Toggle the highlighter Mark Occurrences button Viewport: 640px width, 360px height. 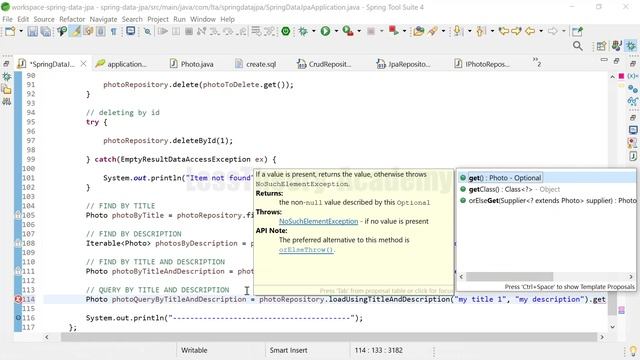[x=75, y=31]
